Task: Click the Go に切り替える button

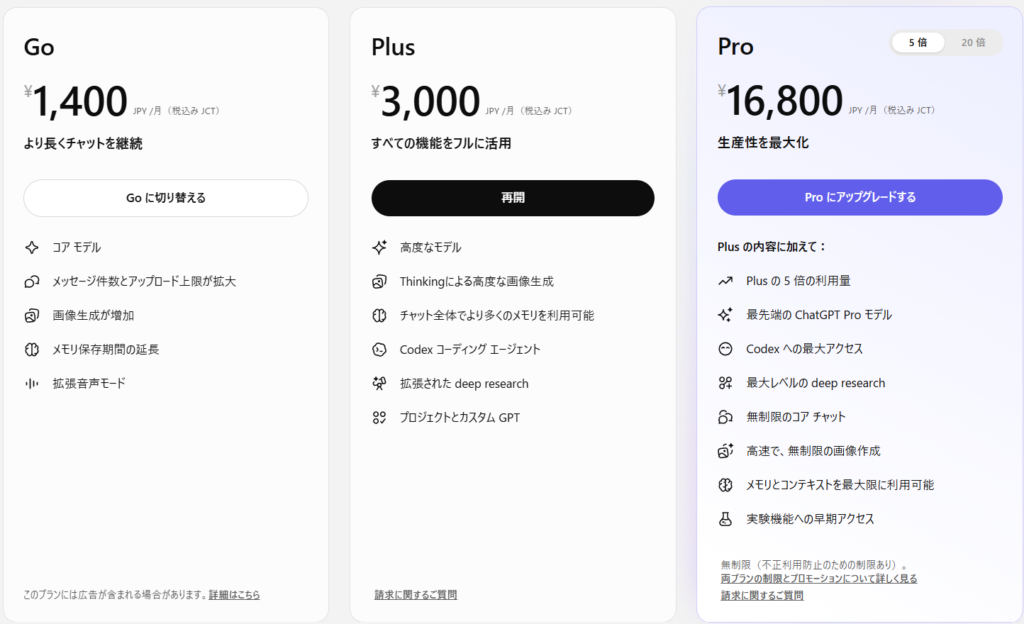Action: 166,198
